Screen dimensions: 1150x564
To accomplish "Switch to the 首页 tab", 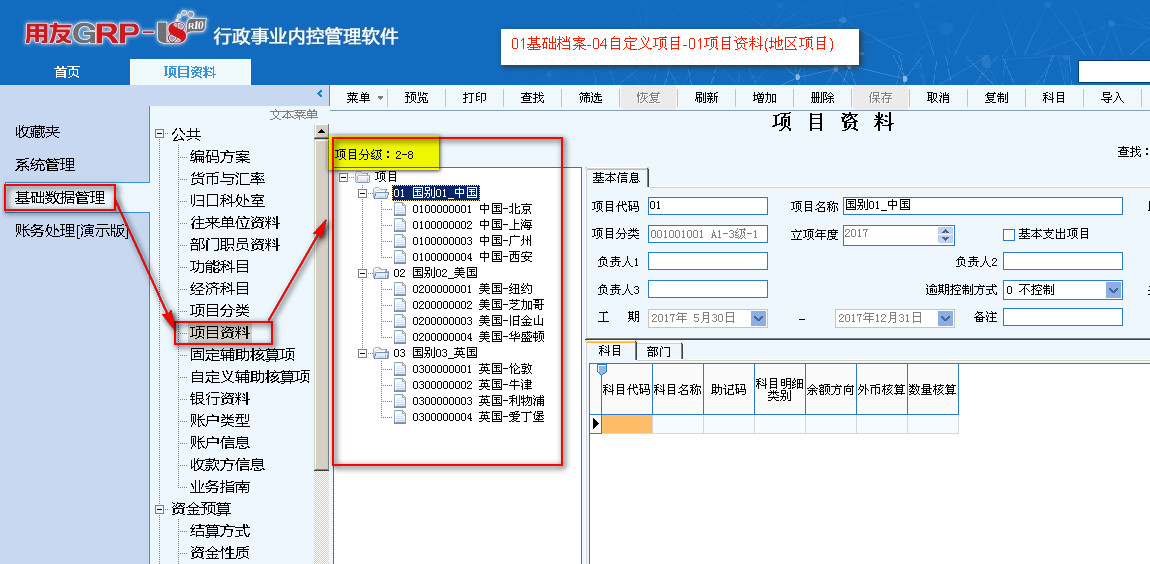I will (66, 72).
